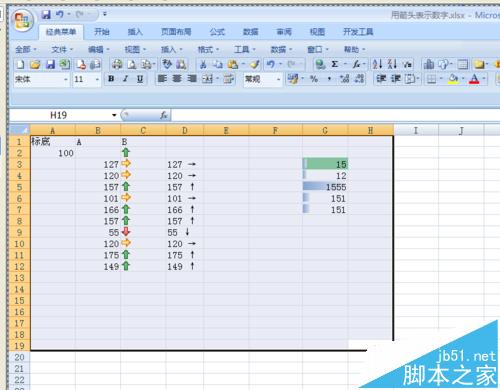This screenshot has width=500, height=390.
Task: Open the AutoSum dropdown arrow
Action: (x=345, y=64)
